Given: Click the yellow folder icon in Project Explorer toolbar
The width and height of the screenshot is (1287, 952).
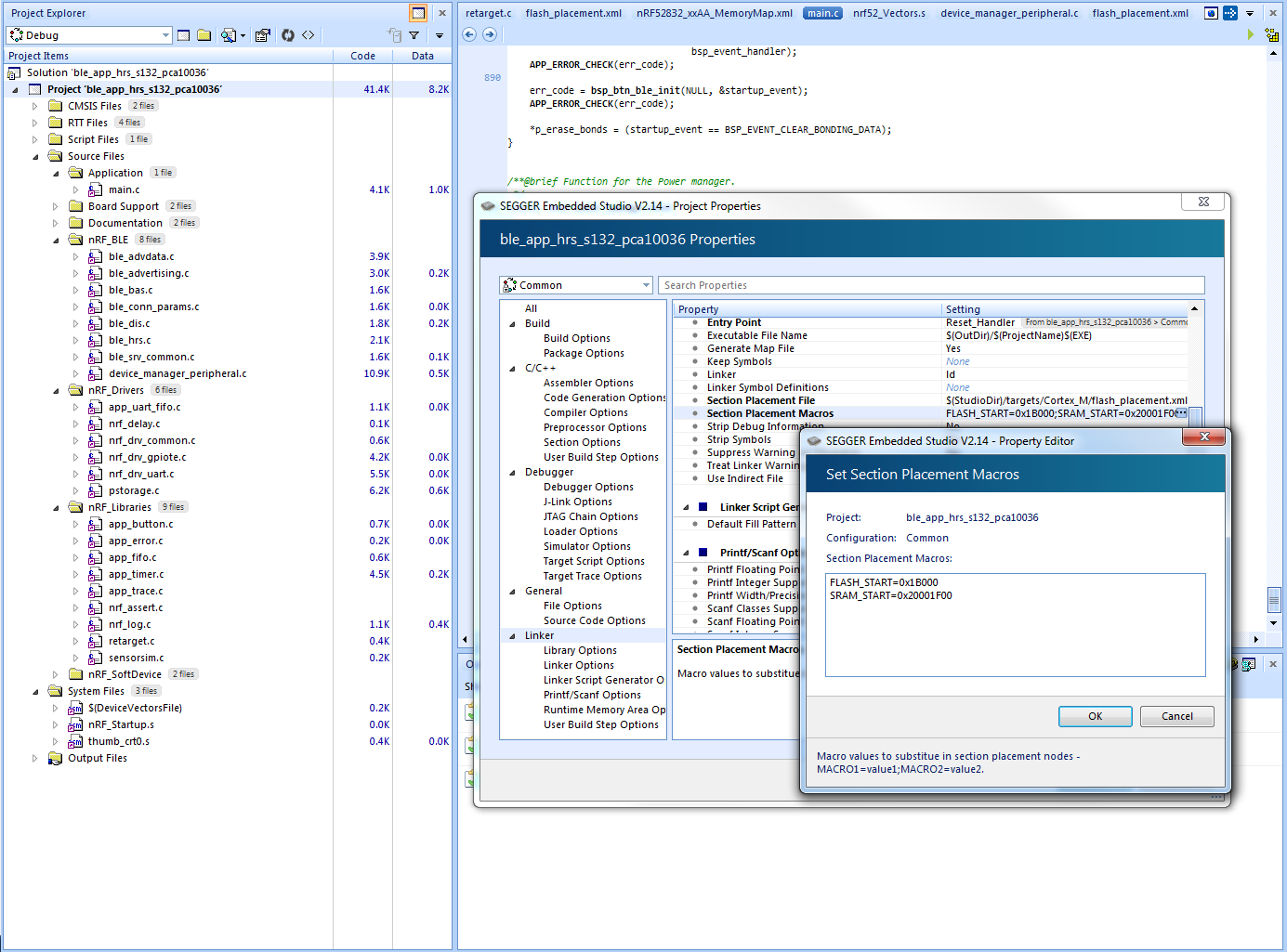Looking at the screenshot, I should click(x=204, y=35).
